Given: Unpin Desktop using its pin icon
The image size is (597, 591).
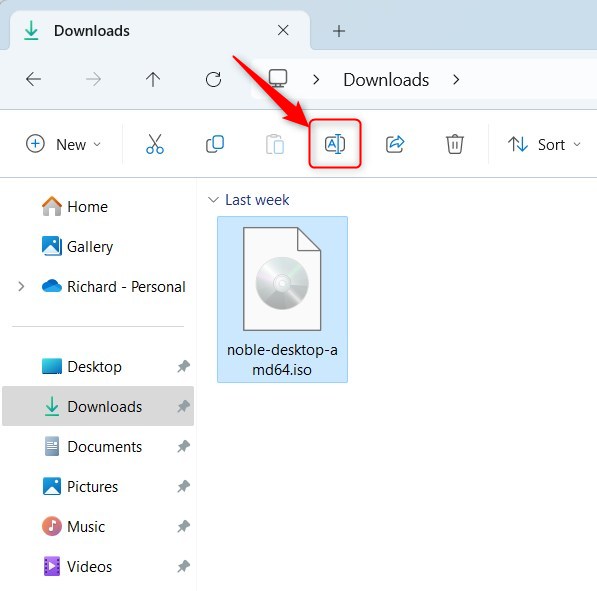Looking at the screenshot, I should pos(184,366).
